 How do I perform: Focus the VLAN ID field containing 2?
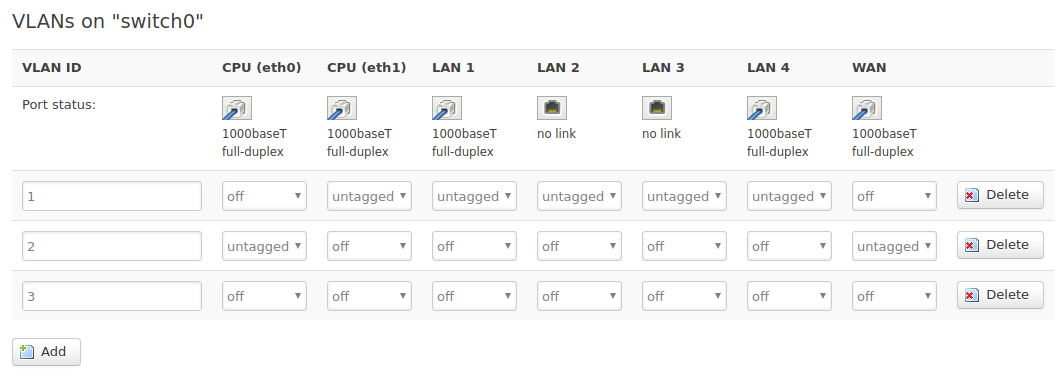[112, 246]
